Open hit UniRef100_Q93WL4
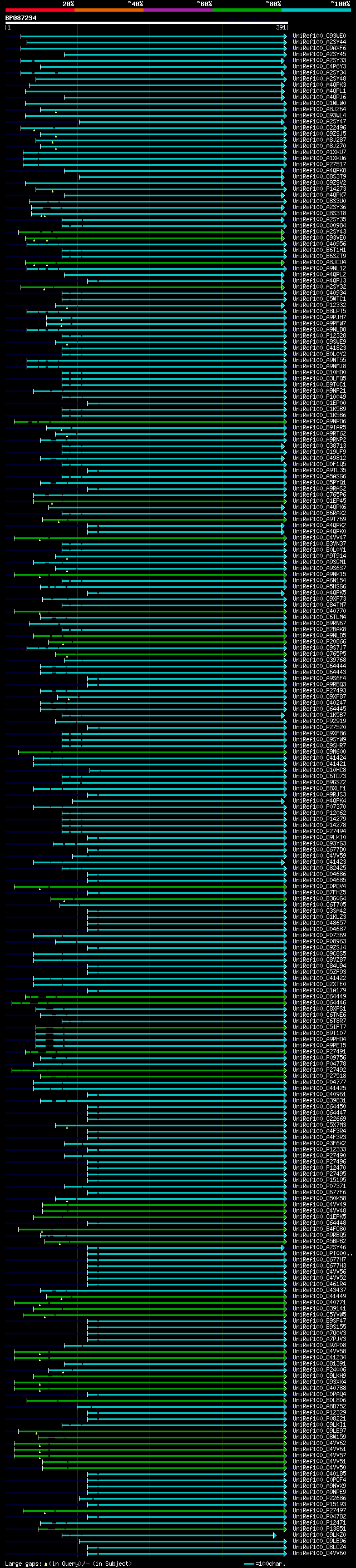 (x=319, y=116)
